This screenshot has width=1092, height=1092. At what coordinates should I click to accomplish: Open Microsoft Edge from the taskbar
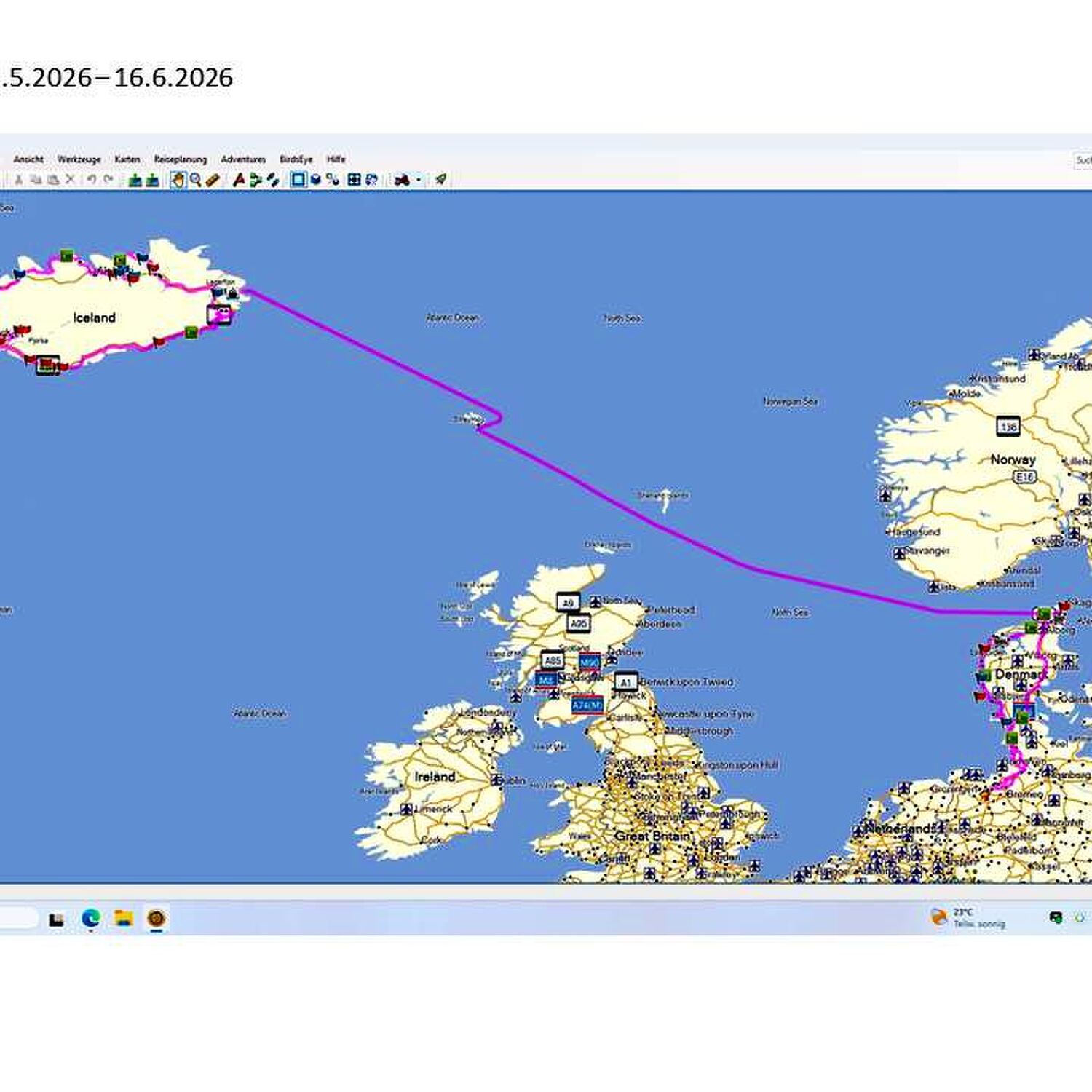pyautogui.click(x=90, y=919)
